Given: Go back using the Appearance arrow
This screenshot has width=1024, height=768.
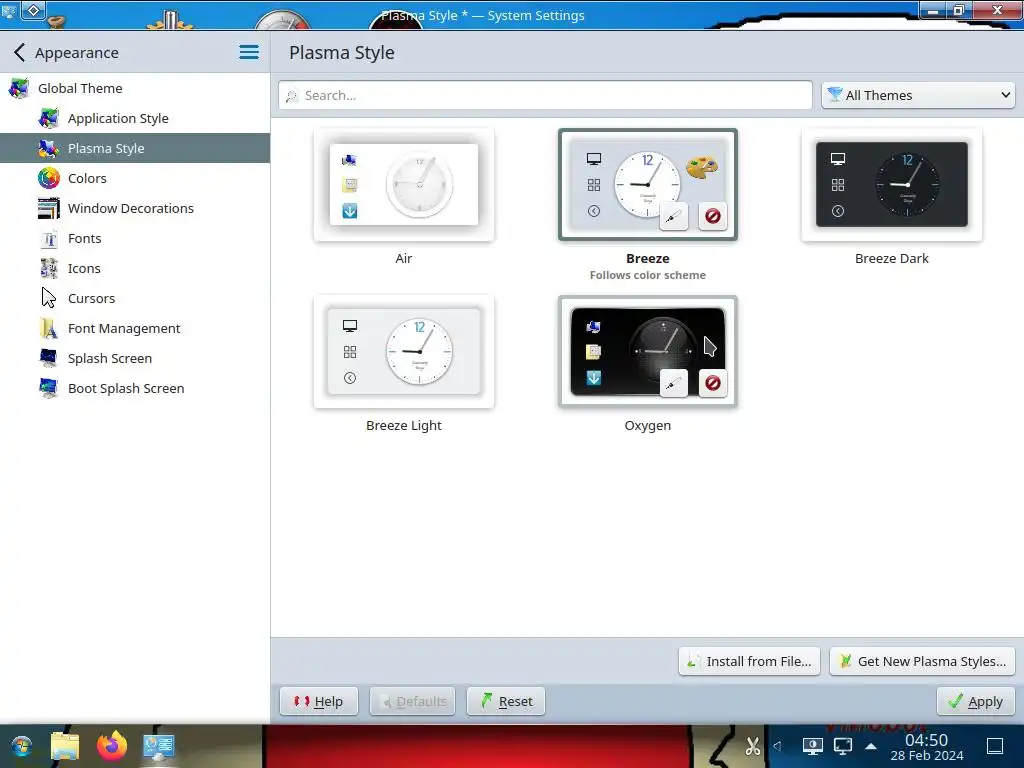Looking at the screenshot, I should [20, 52].
